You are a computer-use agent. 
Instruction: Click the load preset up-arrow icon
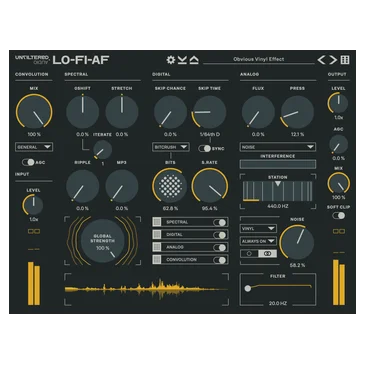tap(194, 60)
